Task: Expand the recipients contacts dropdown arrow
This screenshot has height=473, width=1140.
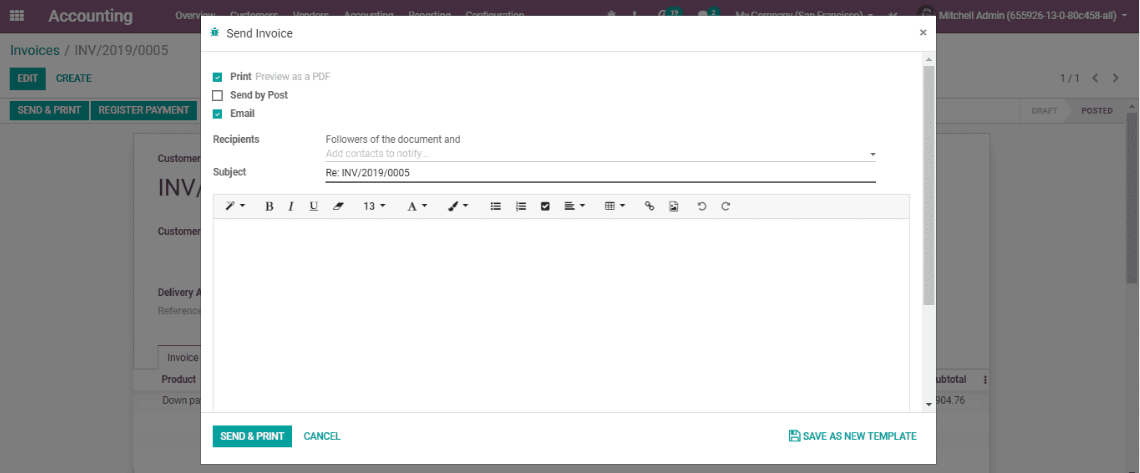Action: click(872, 155)
